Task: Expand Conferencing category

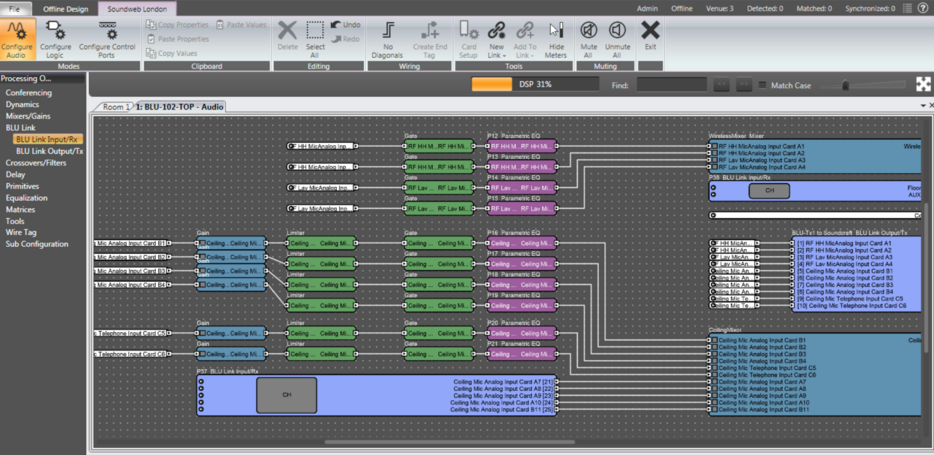Action: (x=29, y=93)
